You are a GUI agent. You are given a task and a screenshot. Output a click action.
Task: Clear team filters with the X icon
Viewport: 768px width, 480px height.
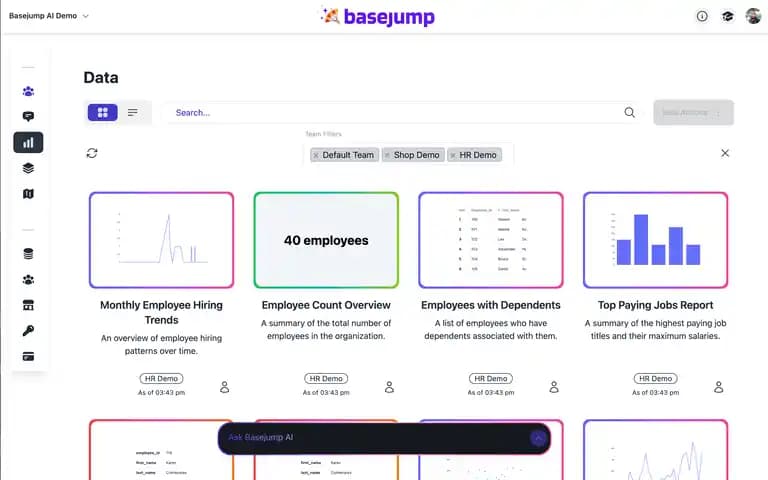pyautogui.click(x=725, y=153)
